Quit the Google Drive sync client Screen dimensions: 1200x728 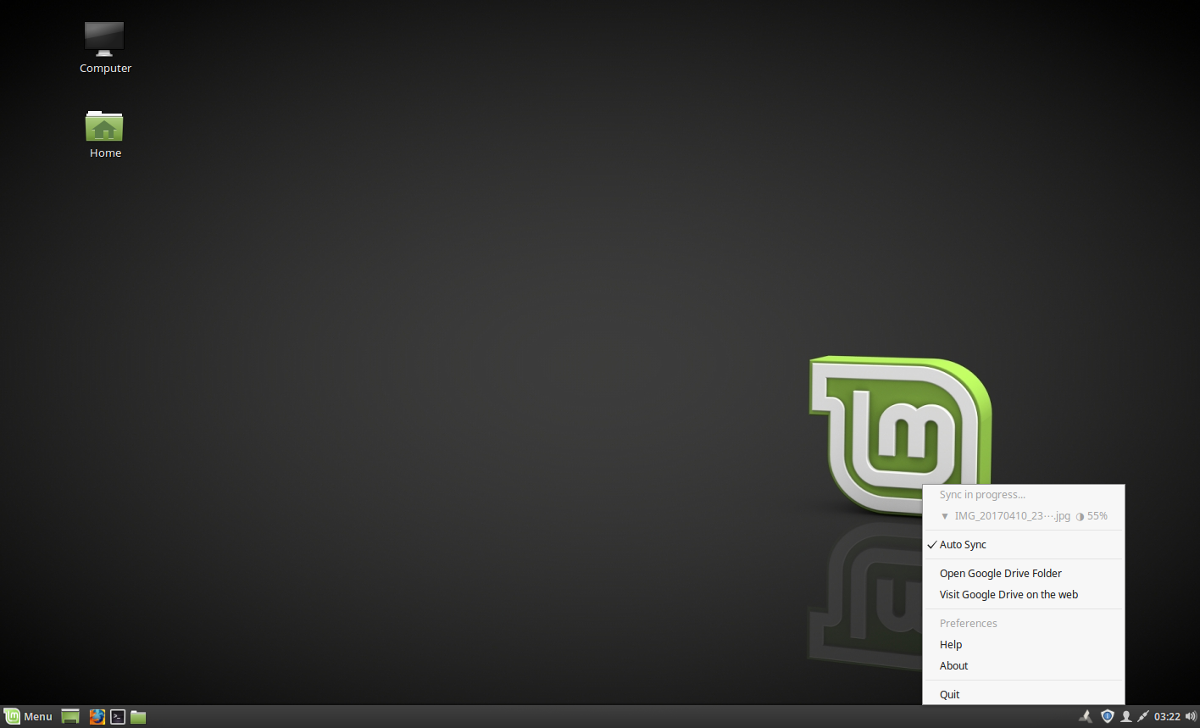click(1024, 694)
